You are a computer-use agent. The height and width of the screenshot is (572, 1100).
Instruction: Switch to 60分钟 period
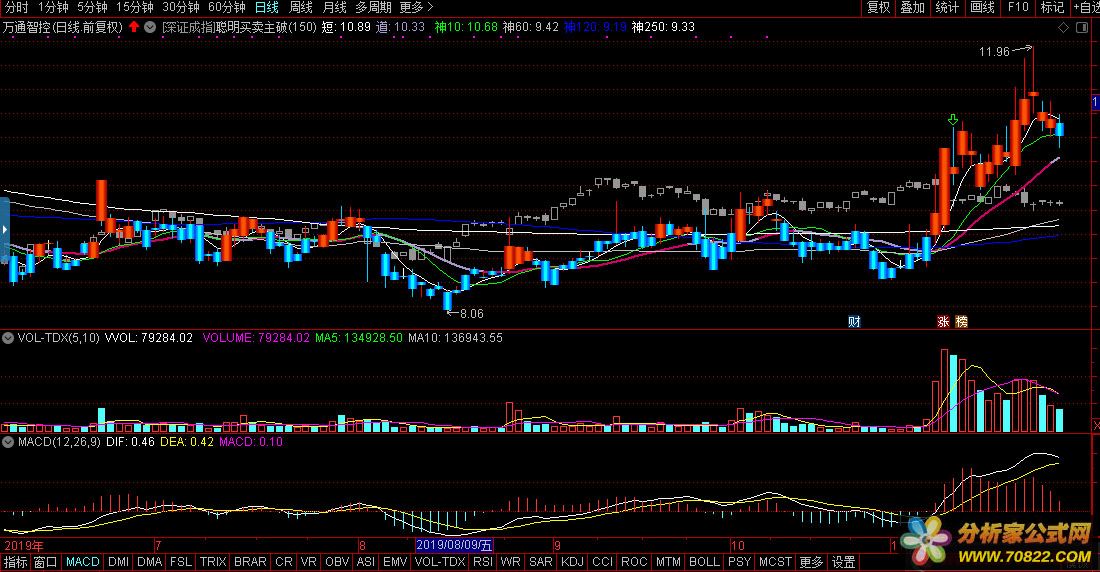coord(227,7)
